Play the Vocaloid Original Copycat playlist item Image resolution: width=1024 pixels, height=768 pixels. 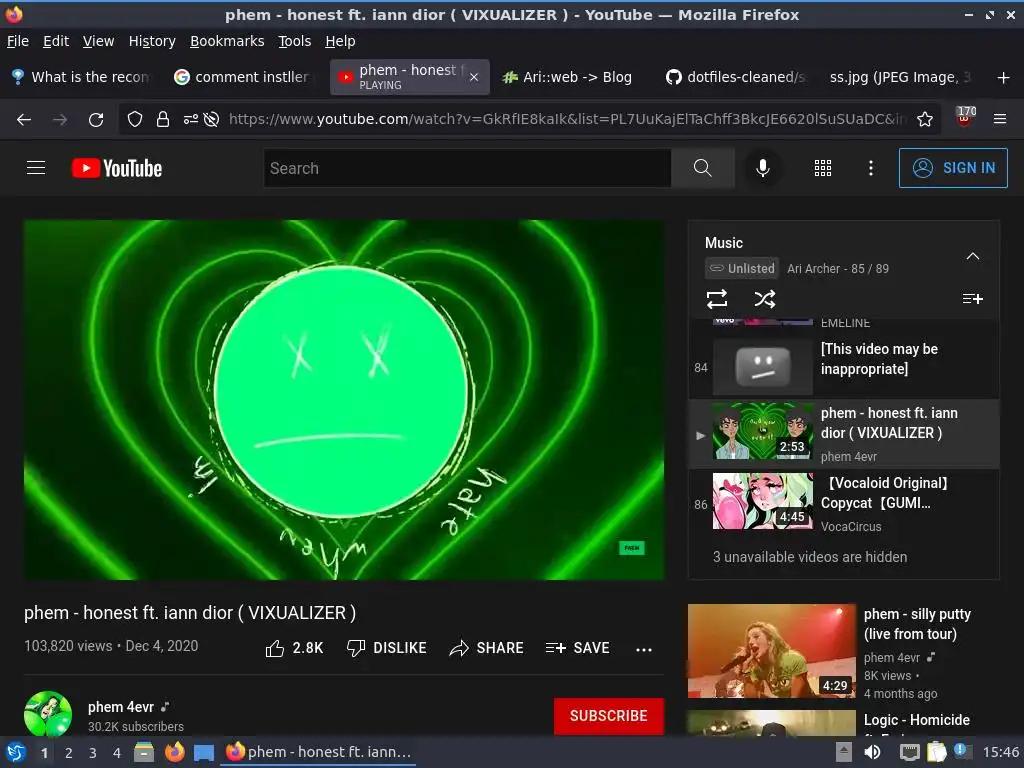[x=844, y=504]
